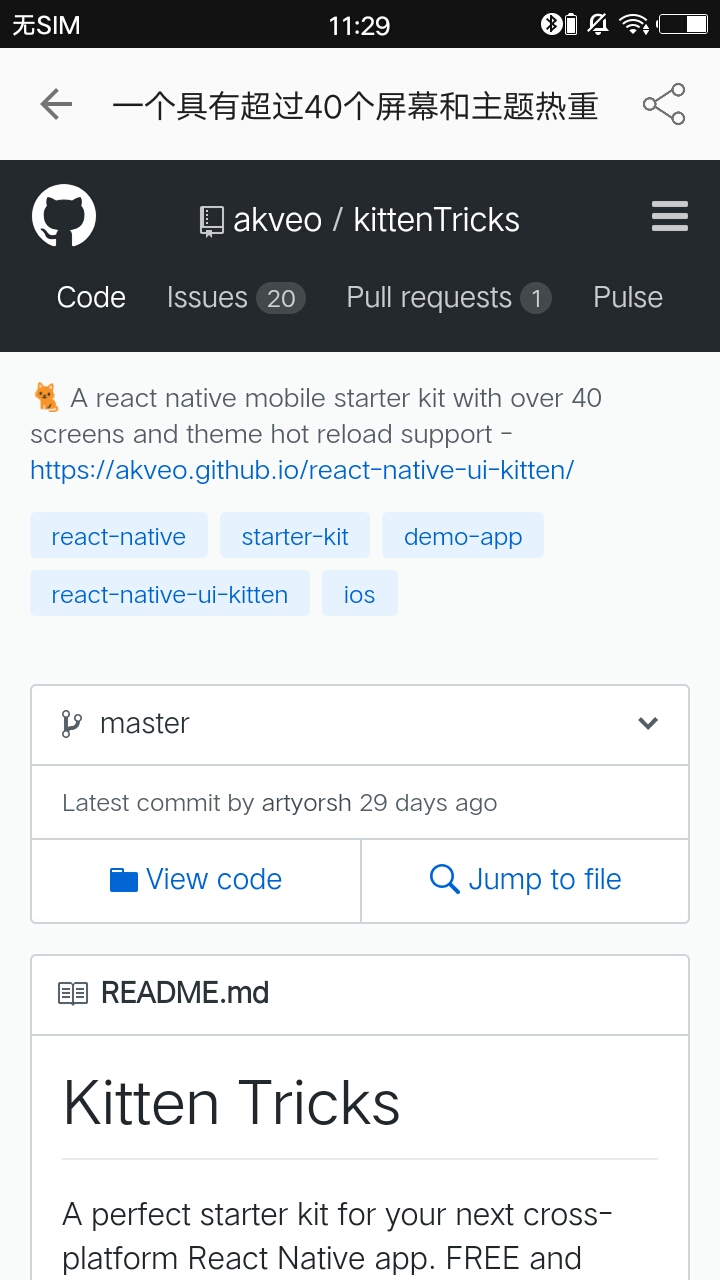Viewport: 720px width, 1280px height.
Task: Switch to the Issues tab
Action: coord(235,298)
